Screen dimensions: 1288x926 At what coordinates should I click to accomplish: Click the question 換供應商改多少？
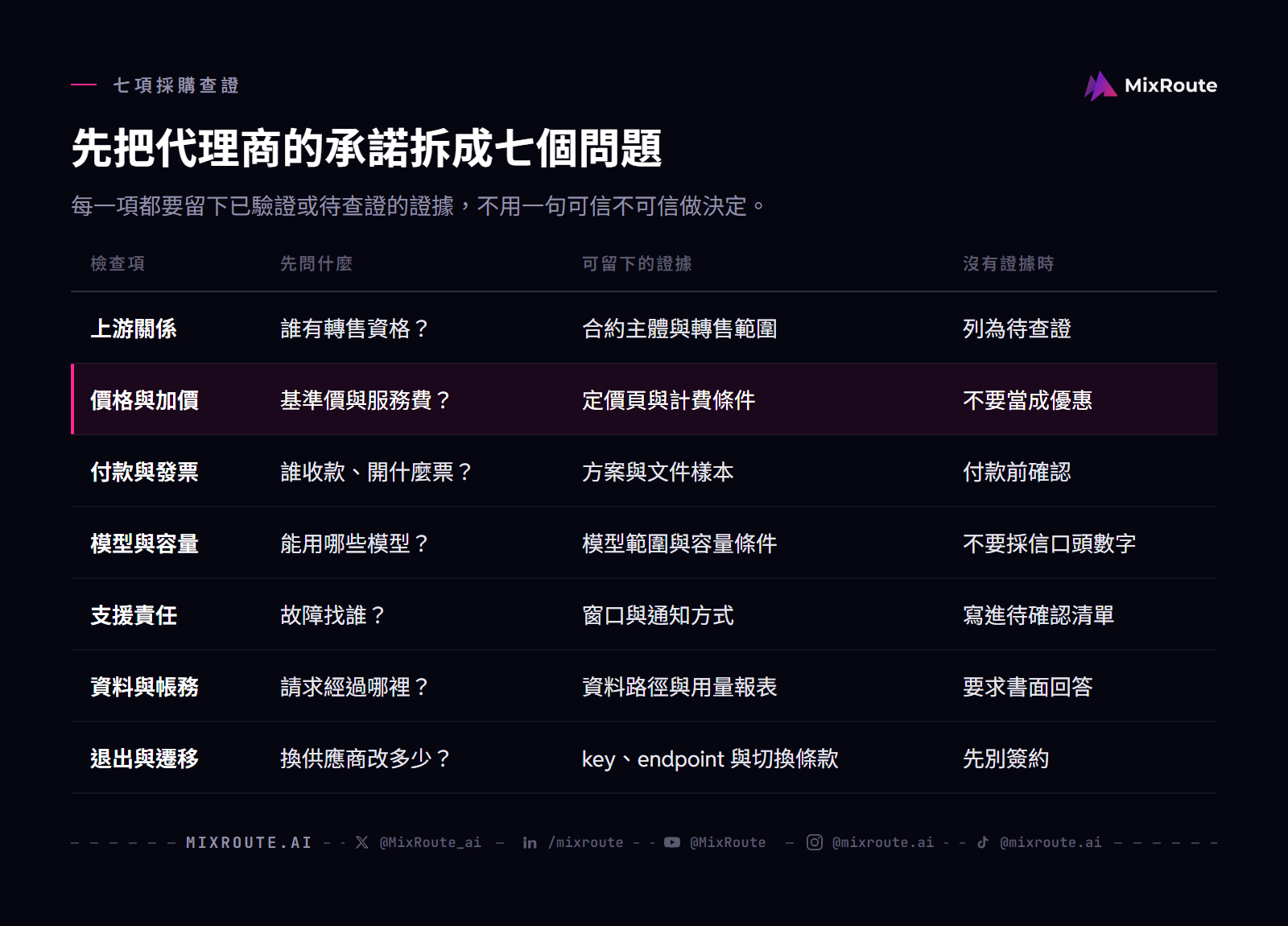click(x=366, y=759)
